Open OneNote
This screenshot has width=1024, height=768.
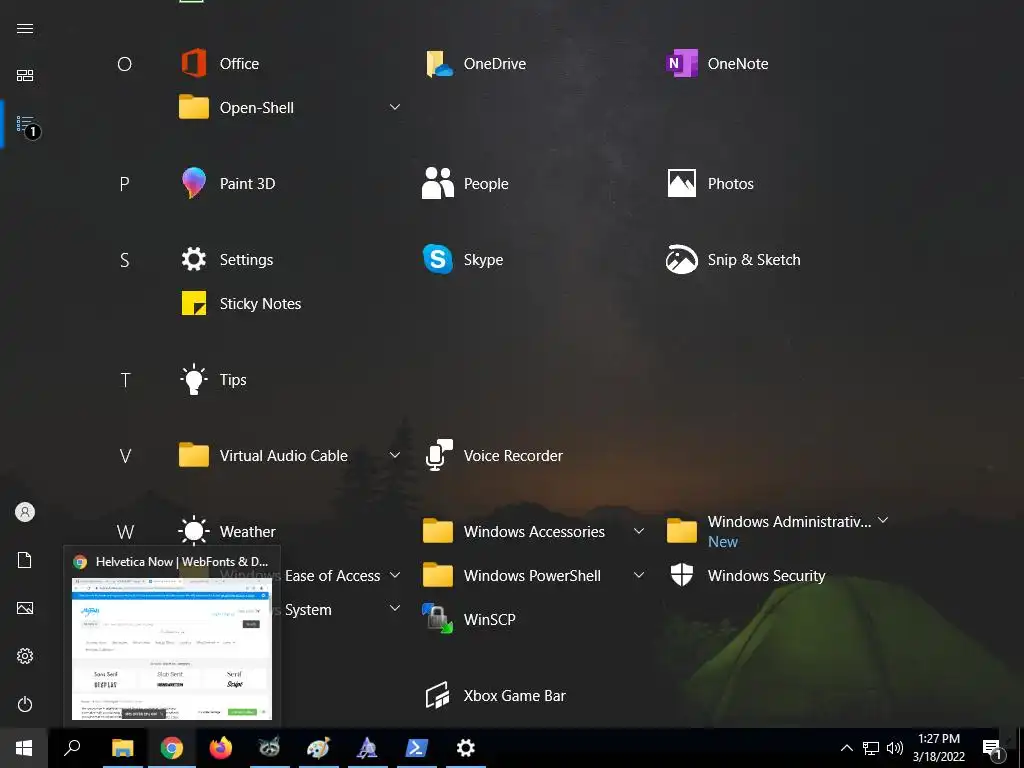tap(718, 63)
